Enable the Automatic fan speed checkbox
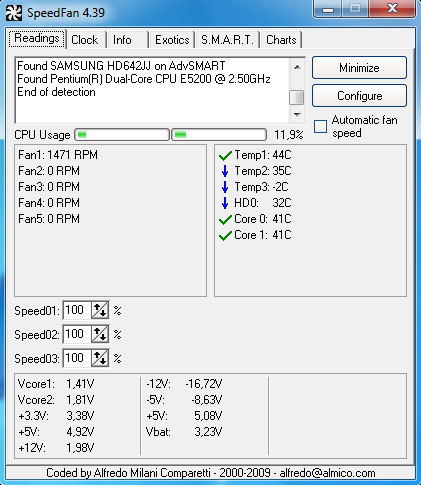 pos(320,127)
